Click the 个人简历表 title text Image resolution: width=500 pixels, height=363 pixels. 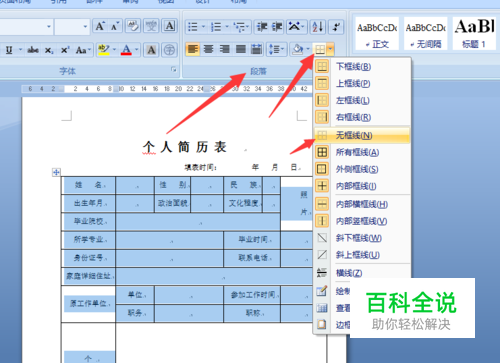click(x=185, y=147)
